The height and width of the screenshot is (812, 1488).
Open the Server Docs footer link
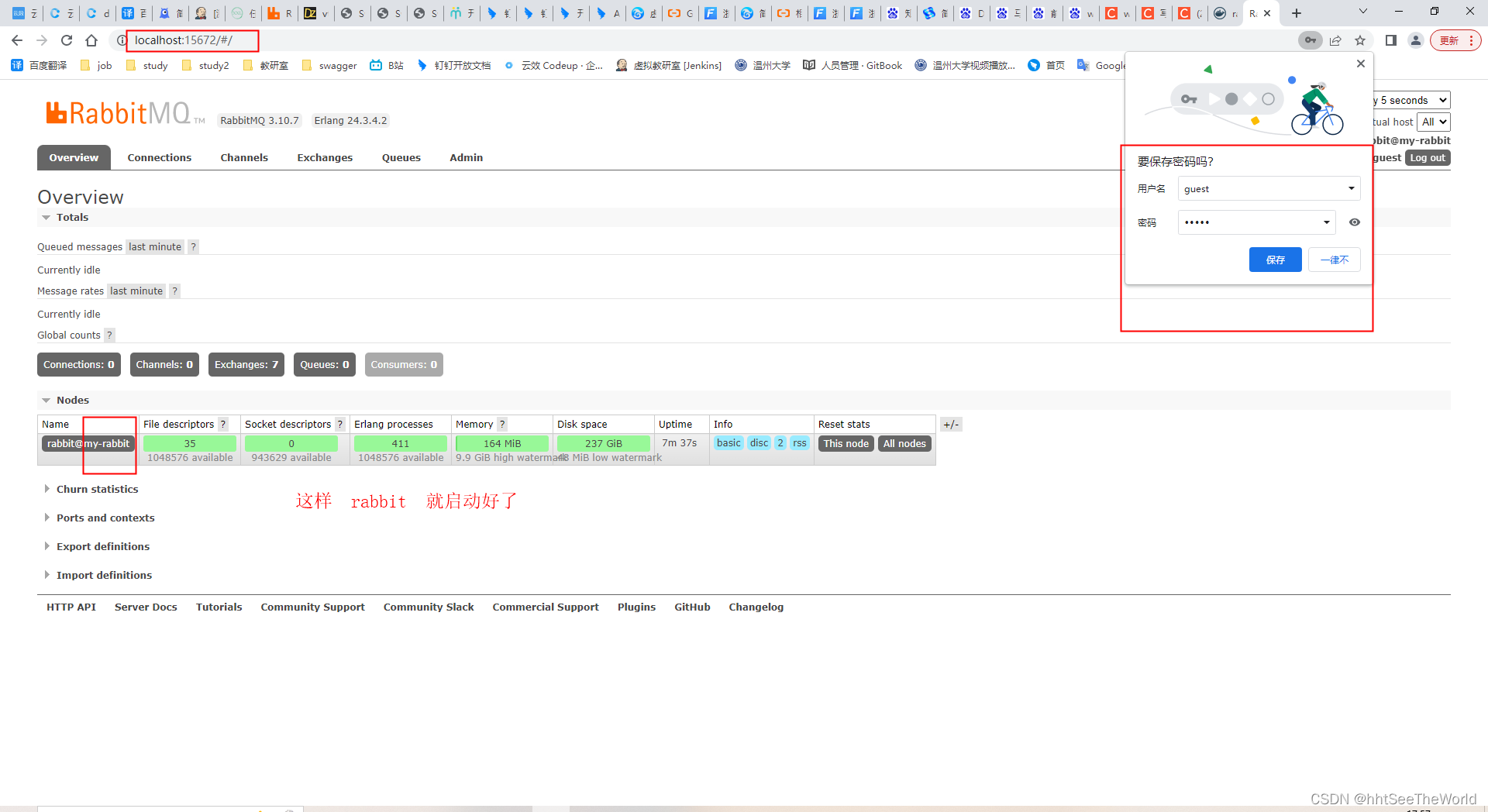tap(146, 607)
